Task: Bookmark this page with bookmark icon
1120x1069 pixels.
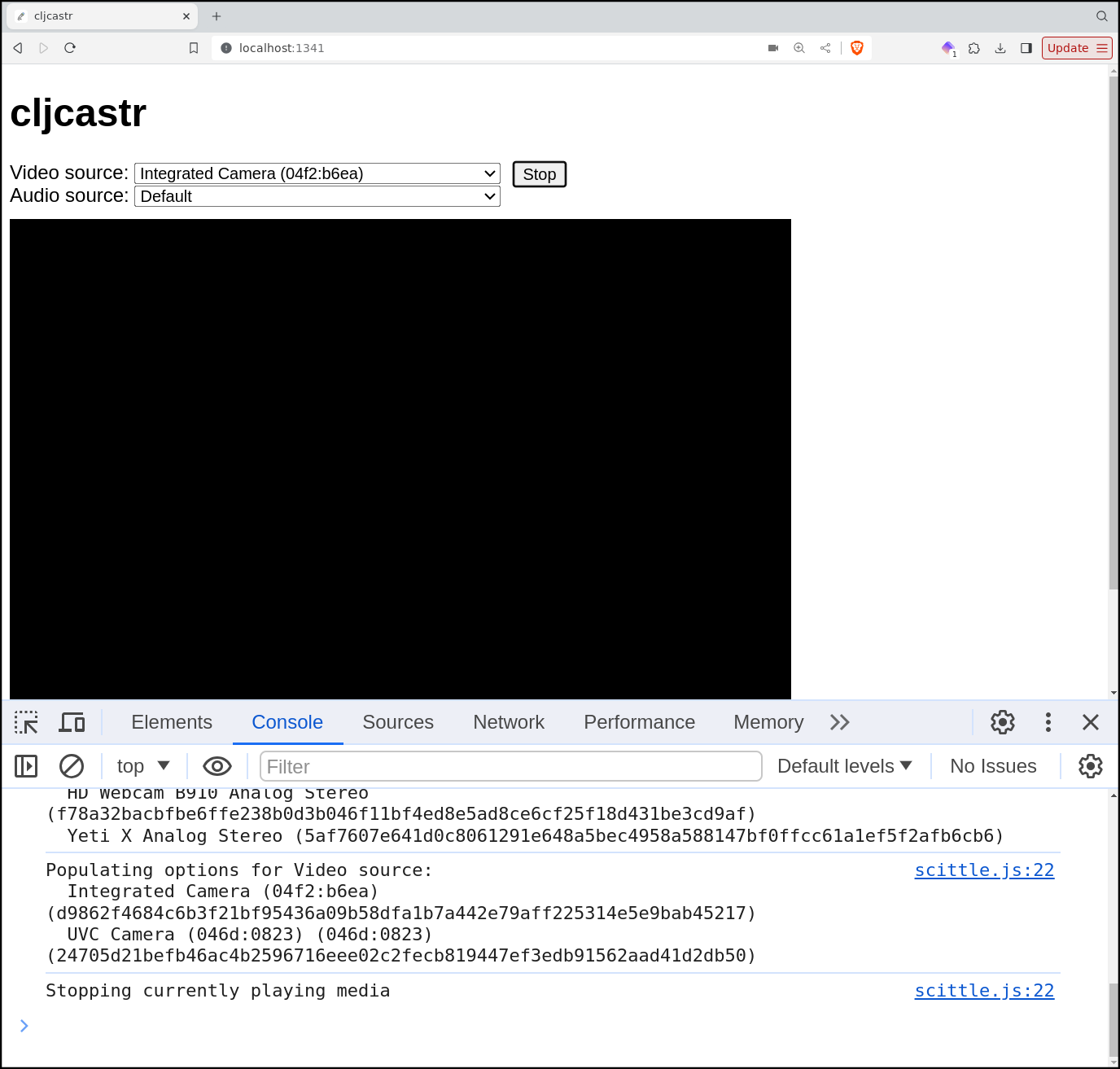Action: point(194,48)
